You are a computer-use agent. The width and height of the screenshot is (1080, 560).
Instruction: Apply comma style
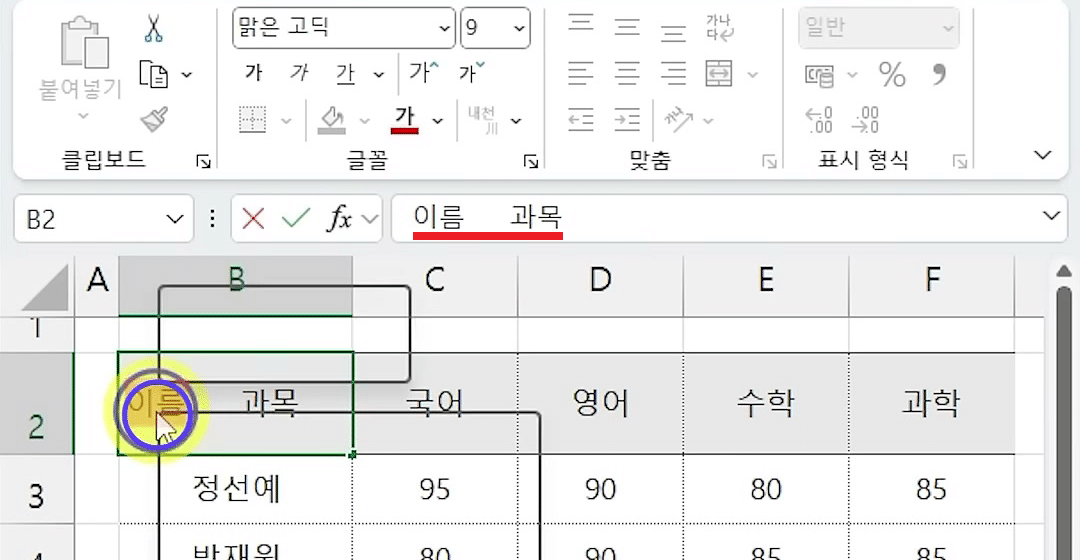click(x=939, y=73)
